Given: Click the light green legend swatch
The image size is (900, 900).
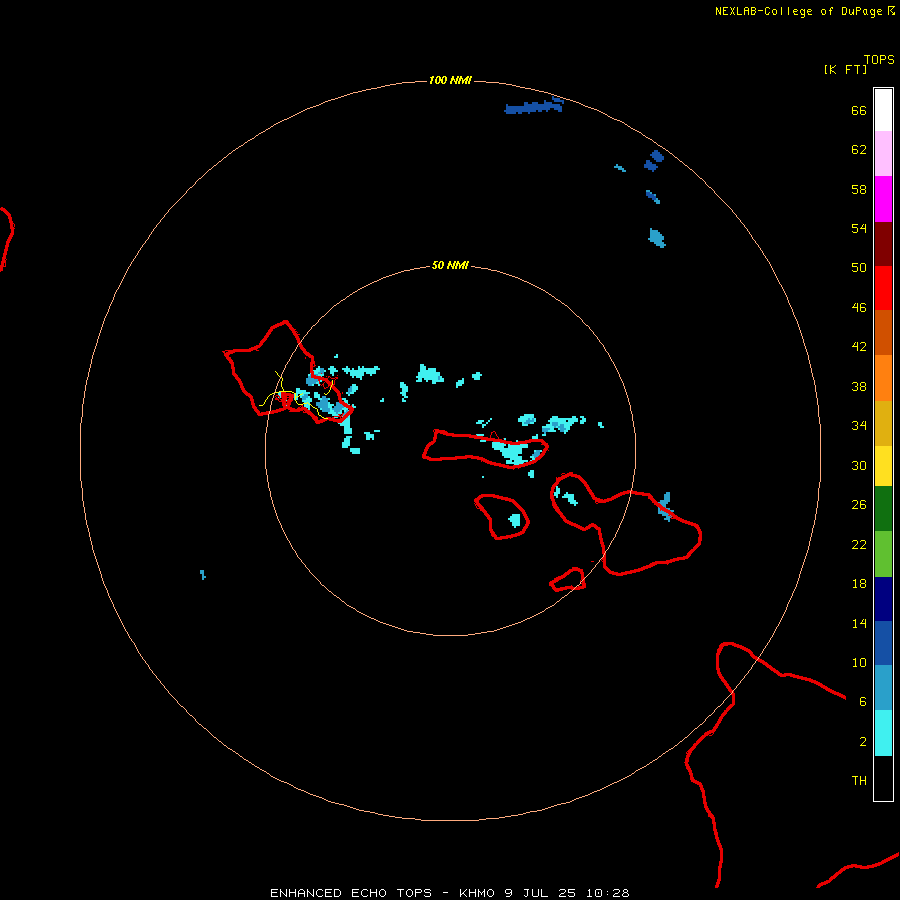Looking at the screenshot, I should tap(883, 554).
